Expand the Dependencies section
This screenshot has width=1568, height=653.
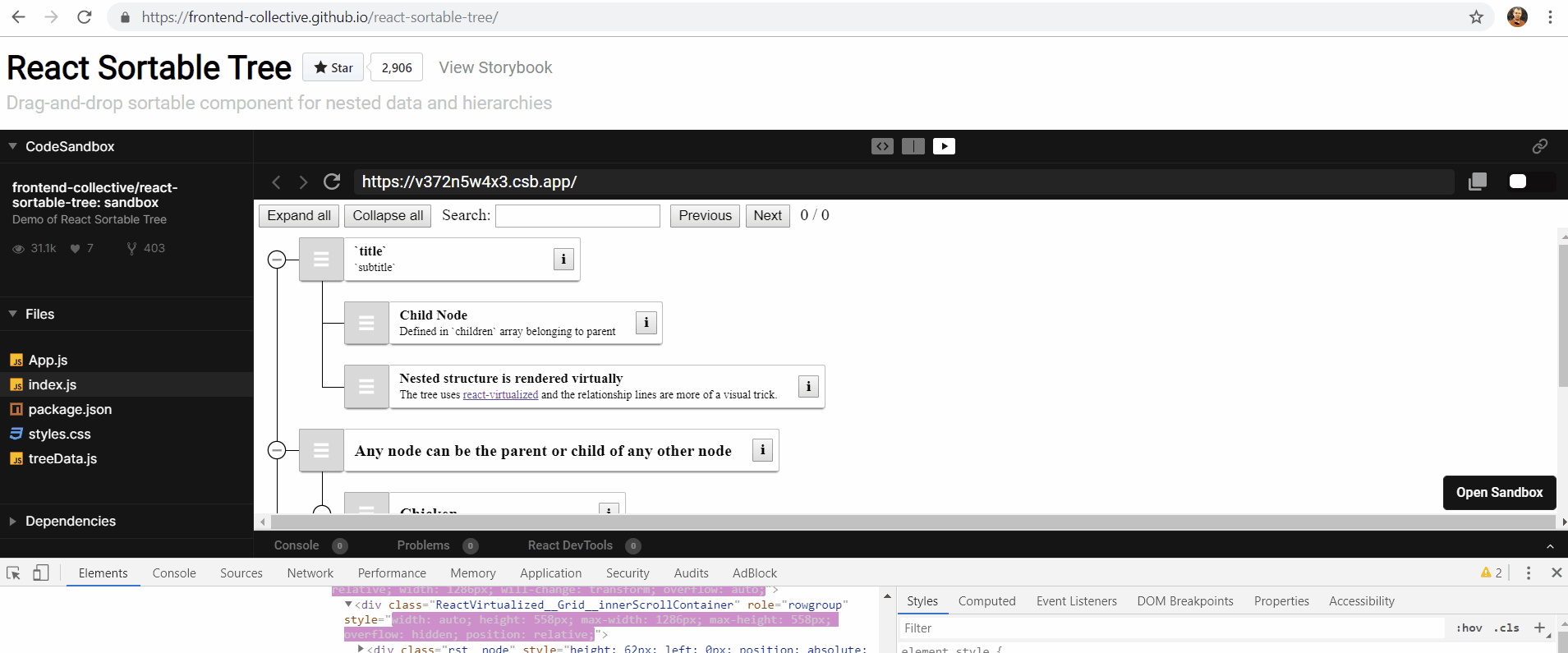12,521
